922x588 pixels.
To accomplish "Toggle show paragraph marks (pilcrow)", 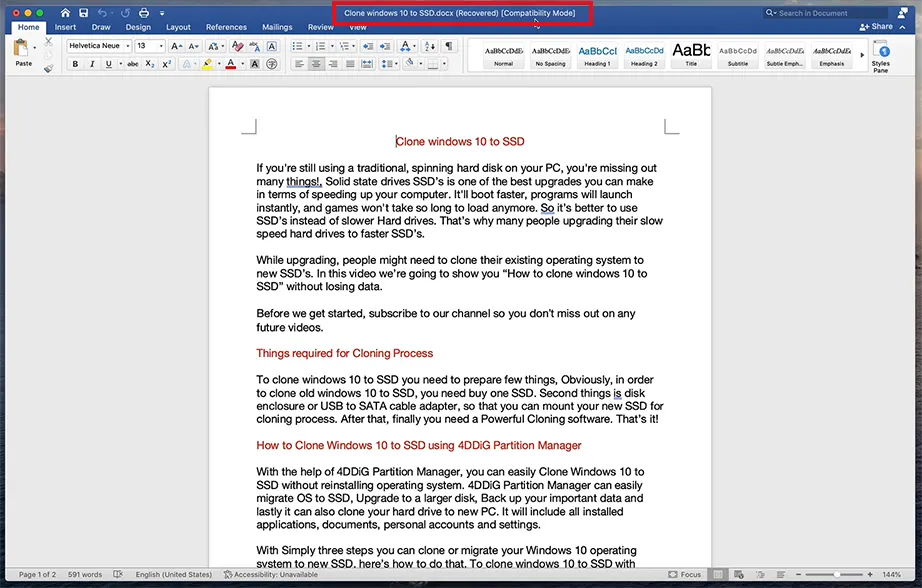I will click(x=449, y=46).
